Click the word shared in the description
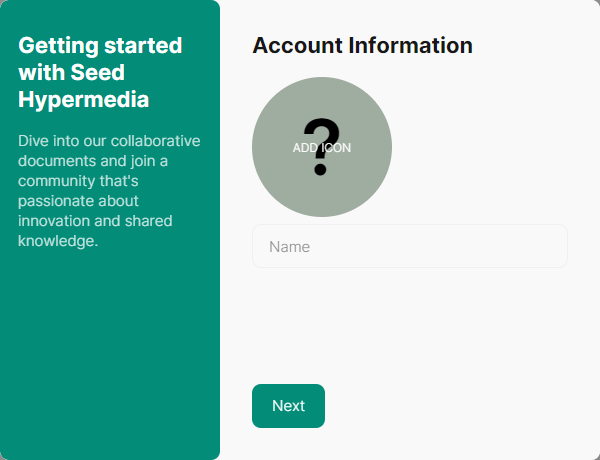 click(149, 221)
